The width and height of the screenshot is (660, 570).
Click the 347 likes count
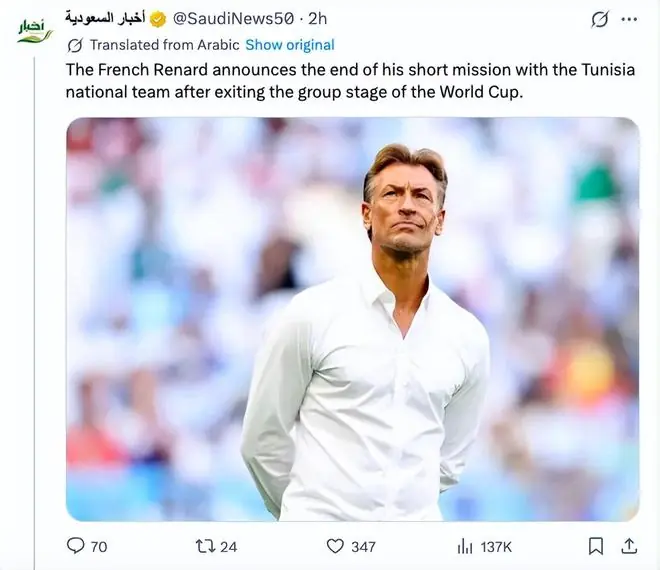(x=363, y=547)
